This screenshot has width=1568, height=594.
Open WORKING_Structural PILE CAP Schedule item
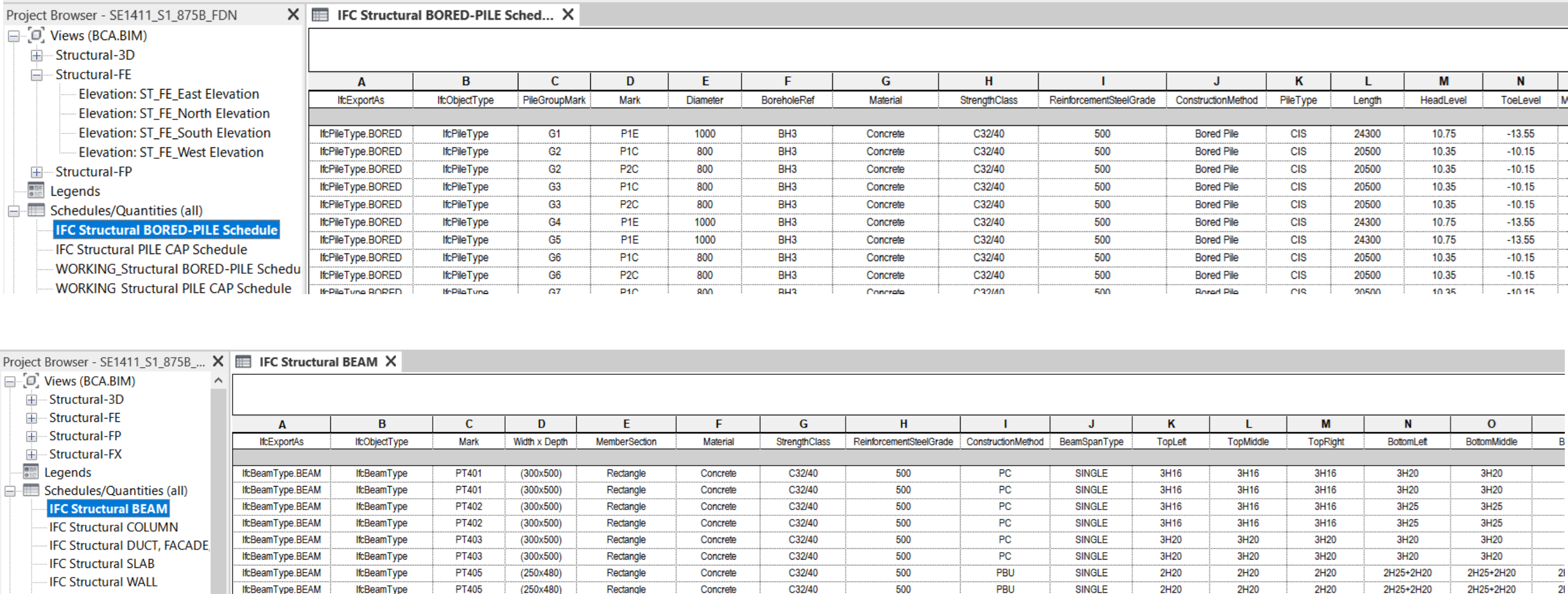coord(173,288)
